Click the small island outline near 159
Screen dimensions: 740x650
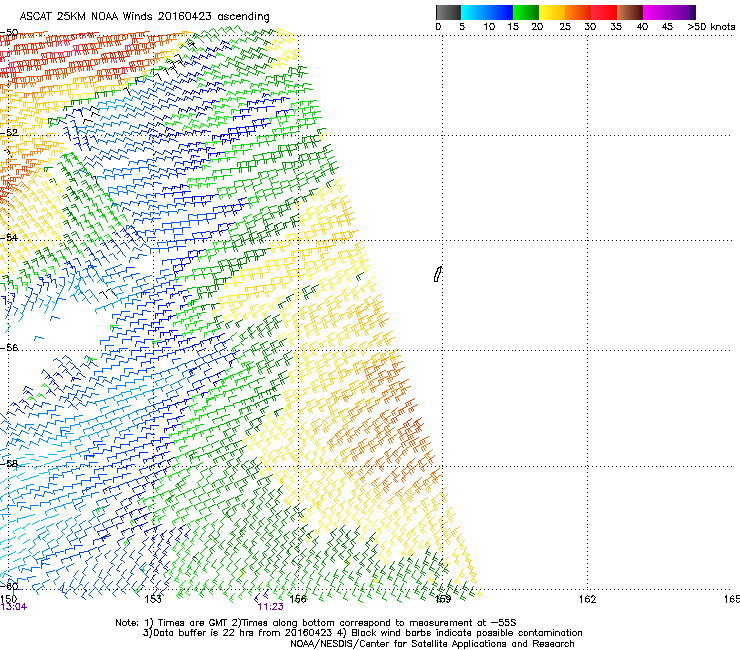click(x=437, y=274)
